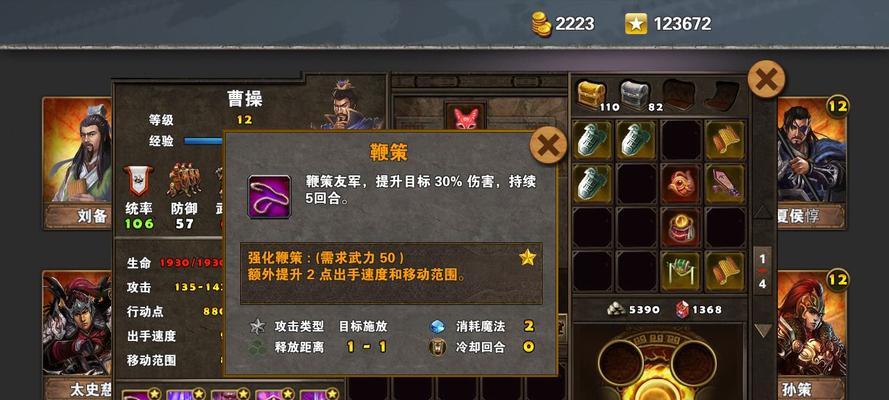The width and height of the screenshot is (889, 400).
Task: Select Liu Bei hero card
Action: tap(77, 163)
